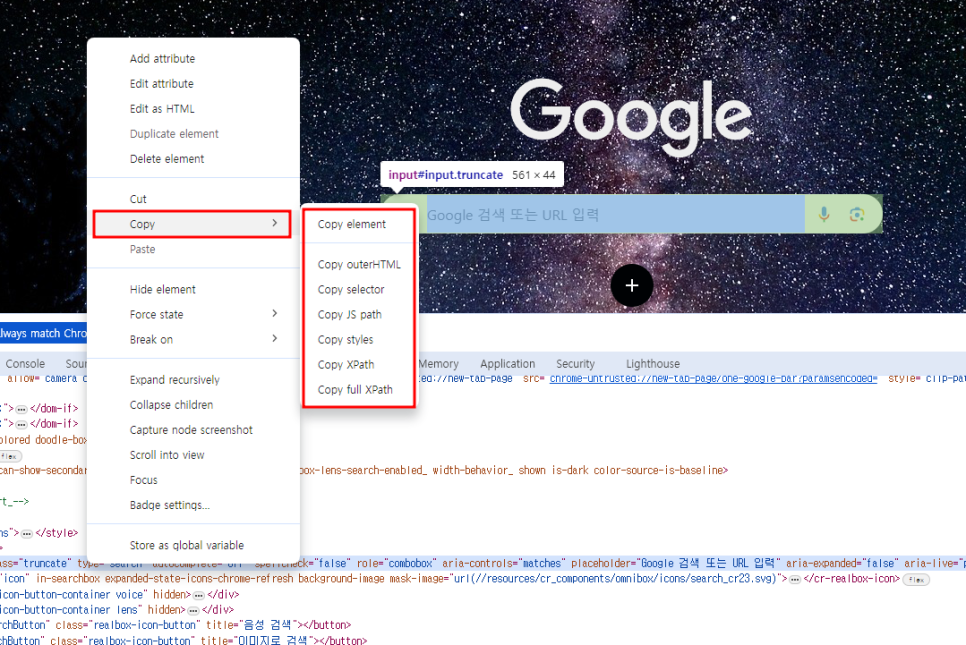Select Copy outerHTML in submenu
The width and height of the screenshot is (966, 645).
click(x=359, y=264)
